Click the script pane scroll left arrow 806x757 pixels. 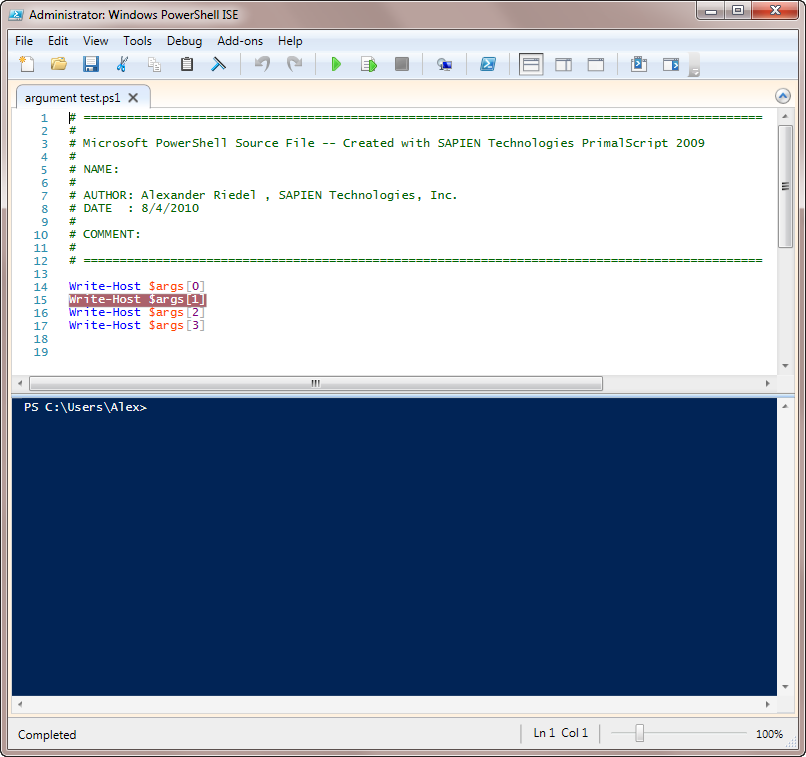(20, 383)
